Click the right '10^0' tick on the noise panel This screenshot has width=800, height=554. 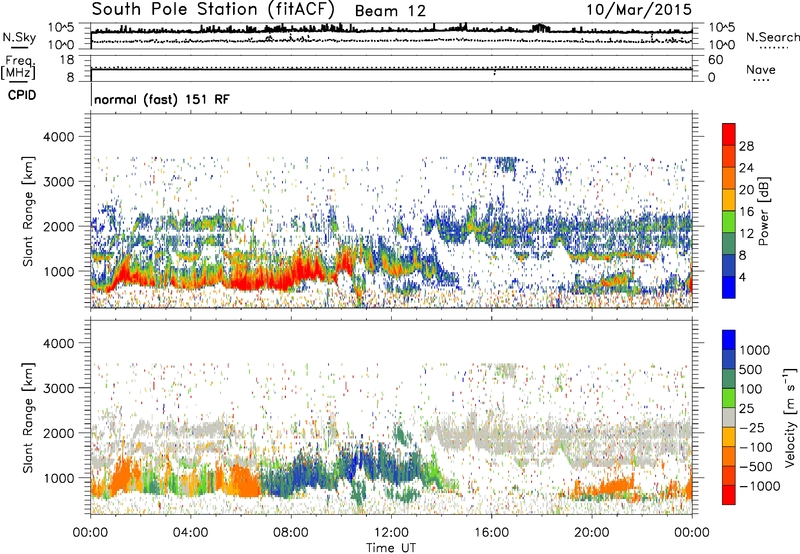coord(721,45)
